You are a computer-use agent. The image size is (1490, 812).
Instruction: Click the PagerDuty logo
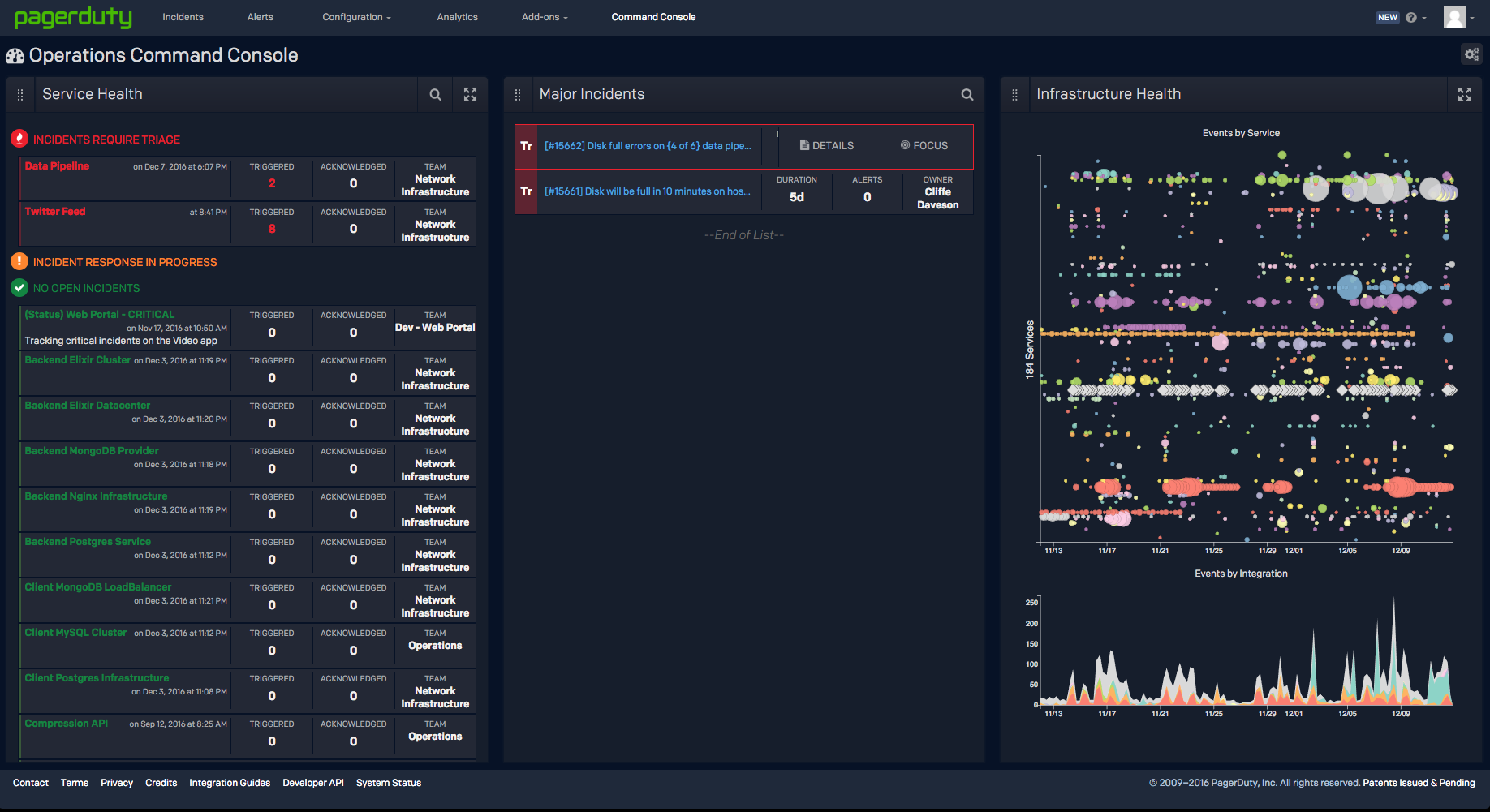[73, 17]
